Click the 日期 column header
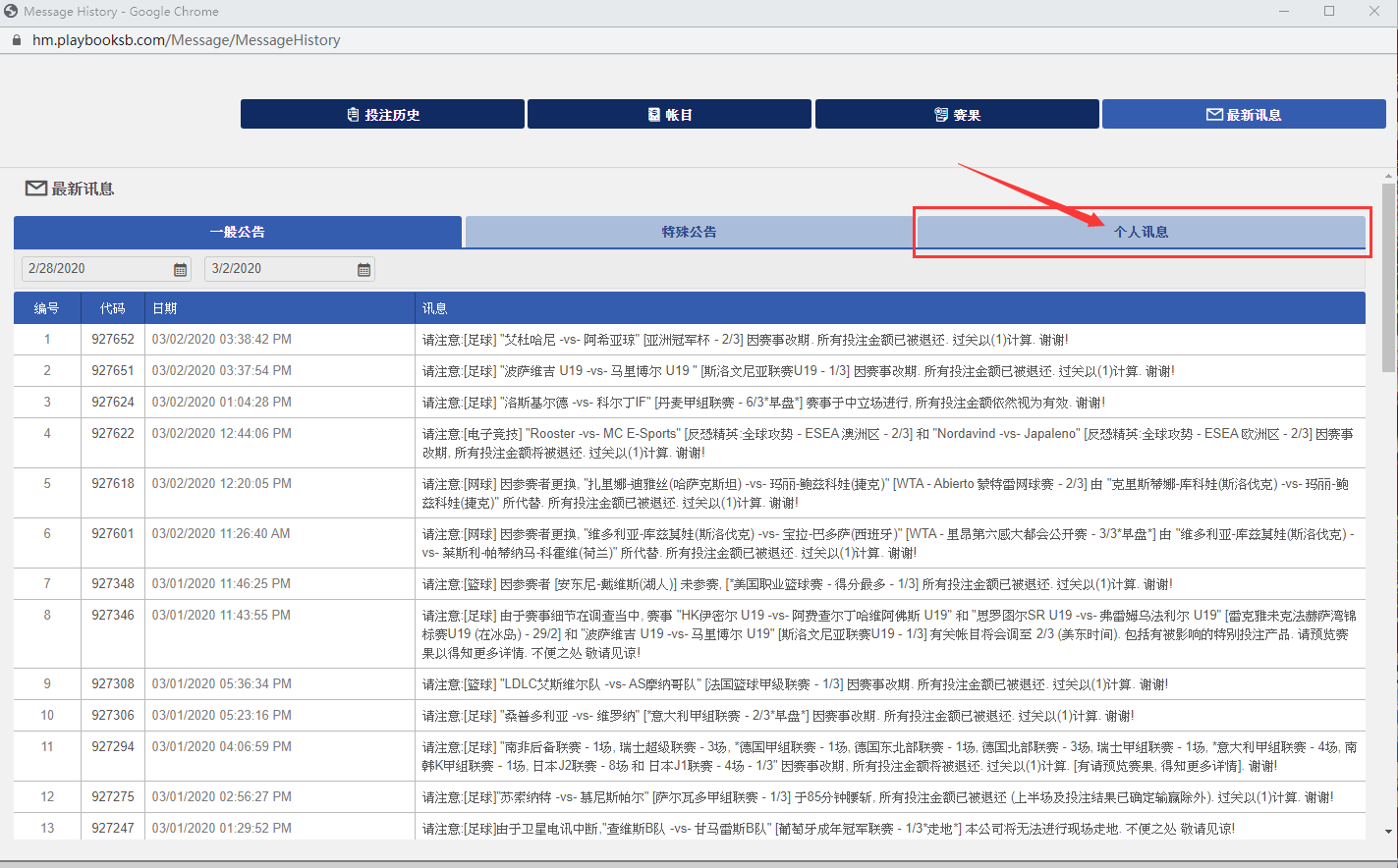Image resolution: width=1398 pixels, height=868 pixels. (x=165, y=308)
